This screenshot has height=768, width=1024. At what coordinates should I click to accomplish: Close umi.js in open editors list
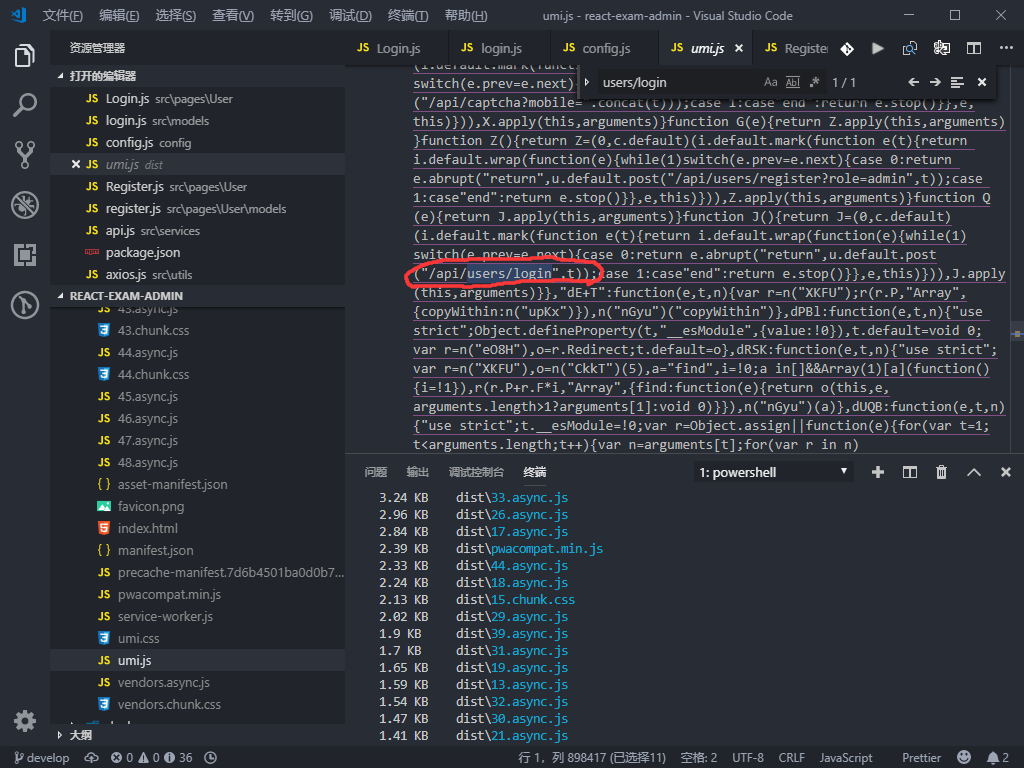coord(76,165)
